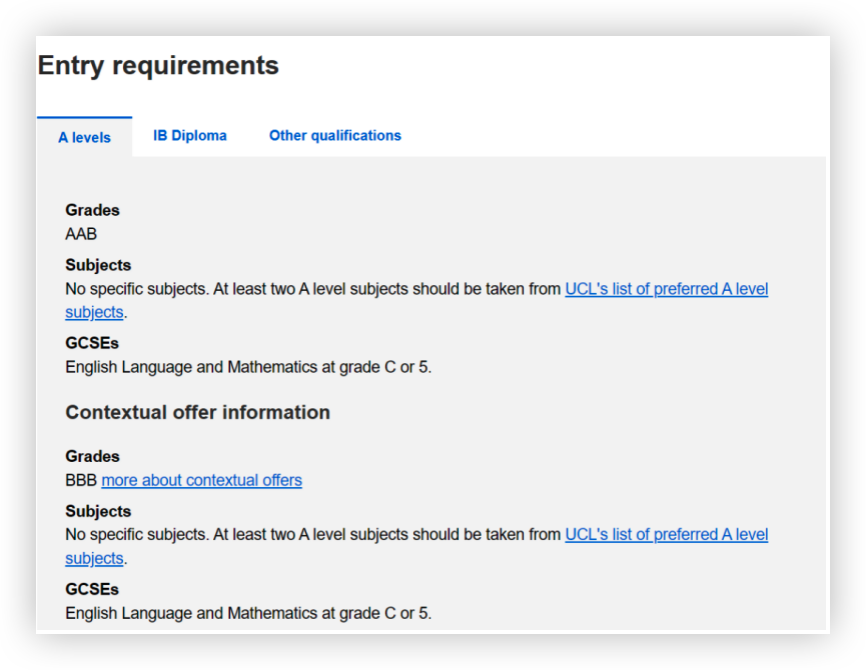Open the more about contextual offers link

point(202,480)
